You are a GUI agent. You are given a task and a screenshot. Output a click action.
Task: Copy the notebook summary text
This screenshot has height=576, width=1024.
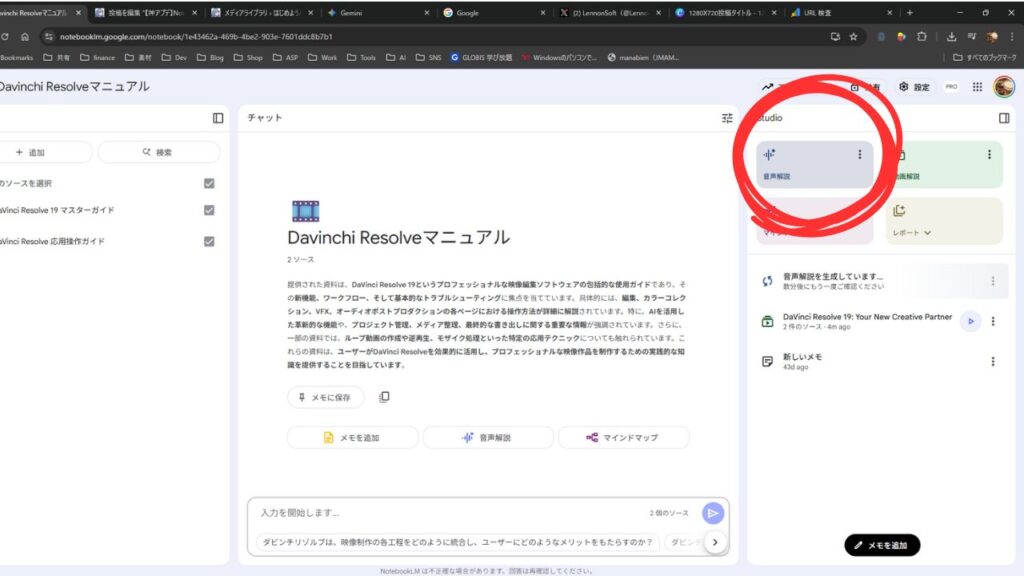[x=385, y=397]
